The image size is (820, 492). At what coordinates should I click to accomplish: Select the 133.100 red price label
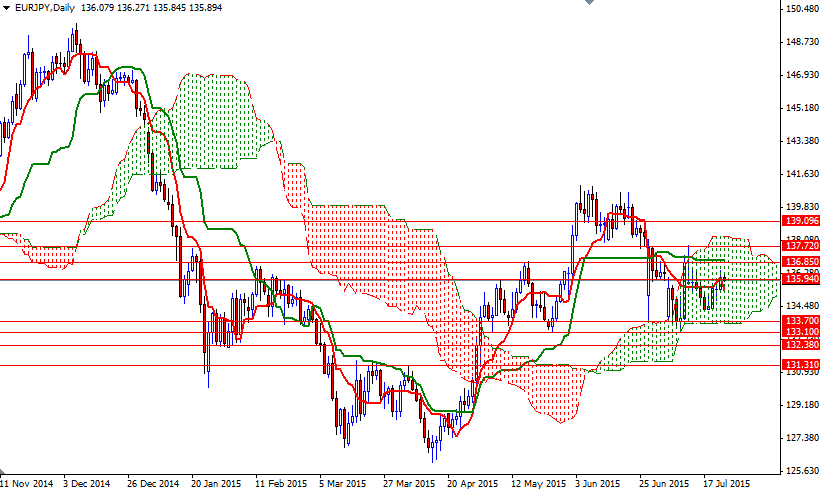800,332
